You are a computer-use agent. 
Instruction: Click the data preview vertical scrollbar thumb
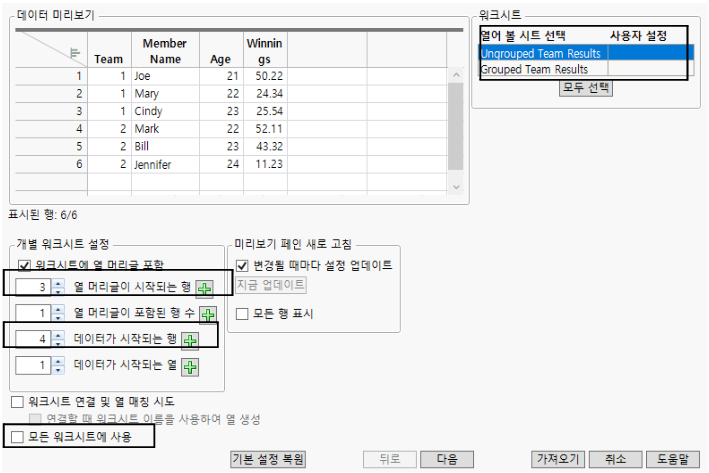456,126
